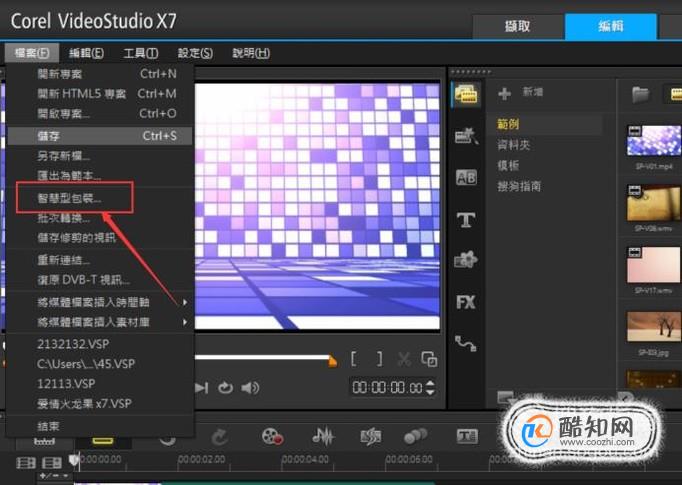Set the mark-out bracket
Viewport: 682px width, 485px height.
point(379,359)
